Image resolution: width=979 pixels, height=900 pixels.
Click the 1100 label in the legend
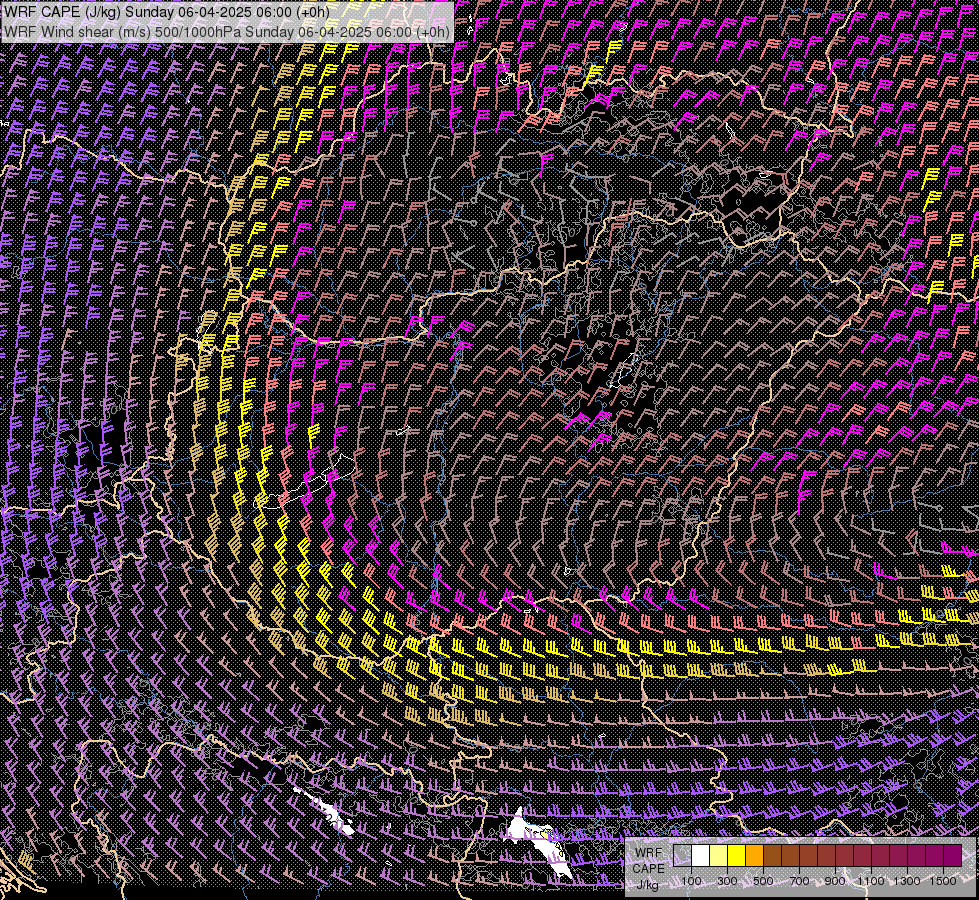pyautogui.click(x=871, y=881)
